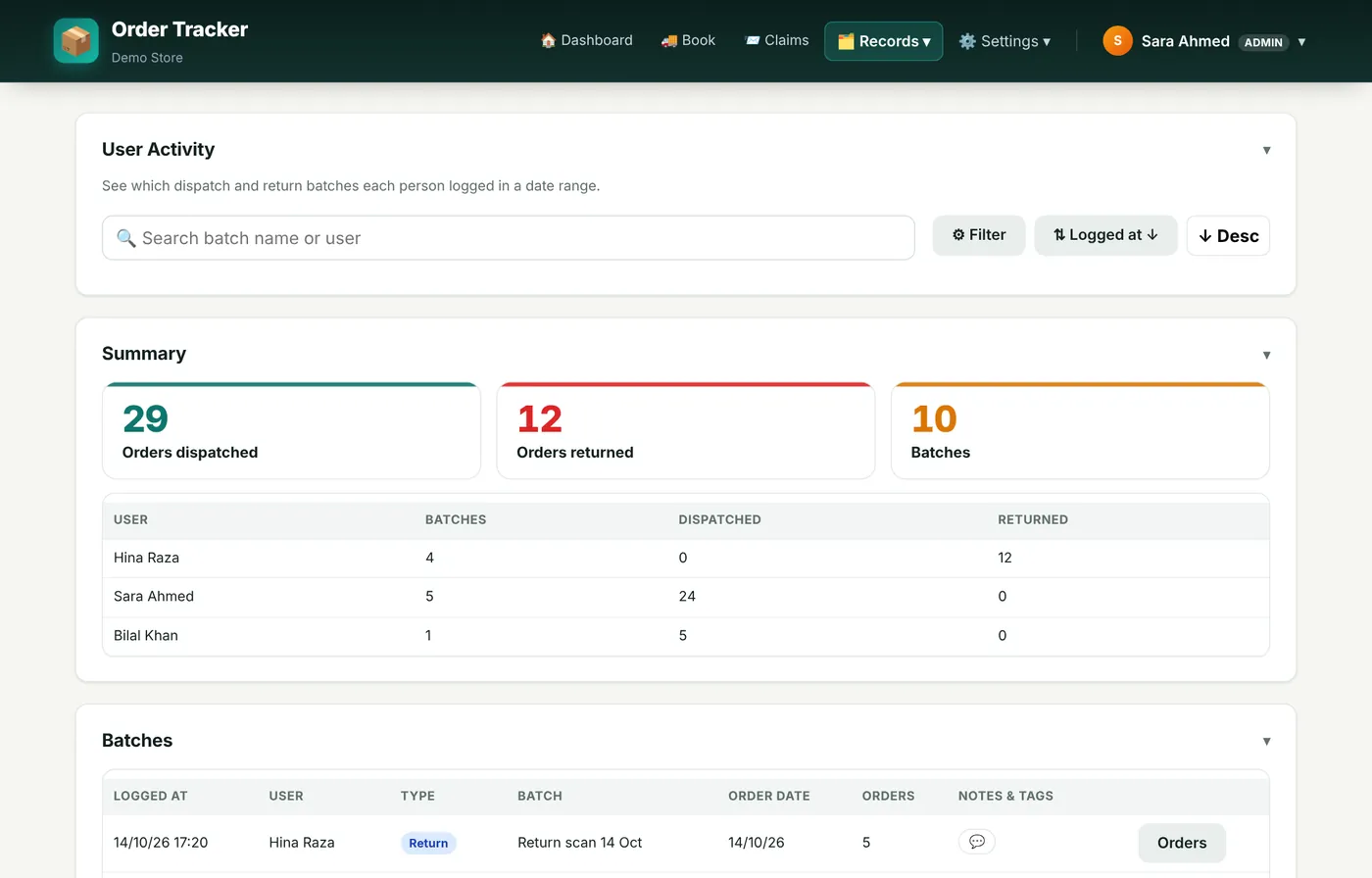The image size is (1372, 878).
Task: Open the Filter options
Action: pos(979,235)
